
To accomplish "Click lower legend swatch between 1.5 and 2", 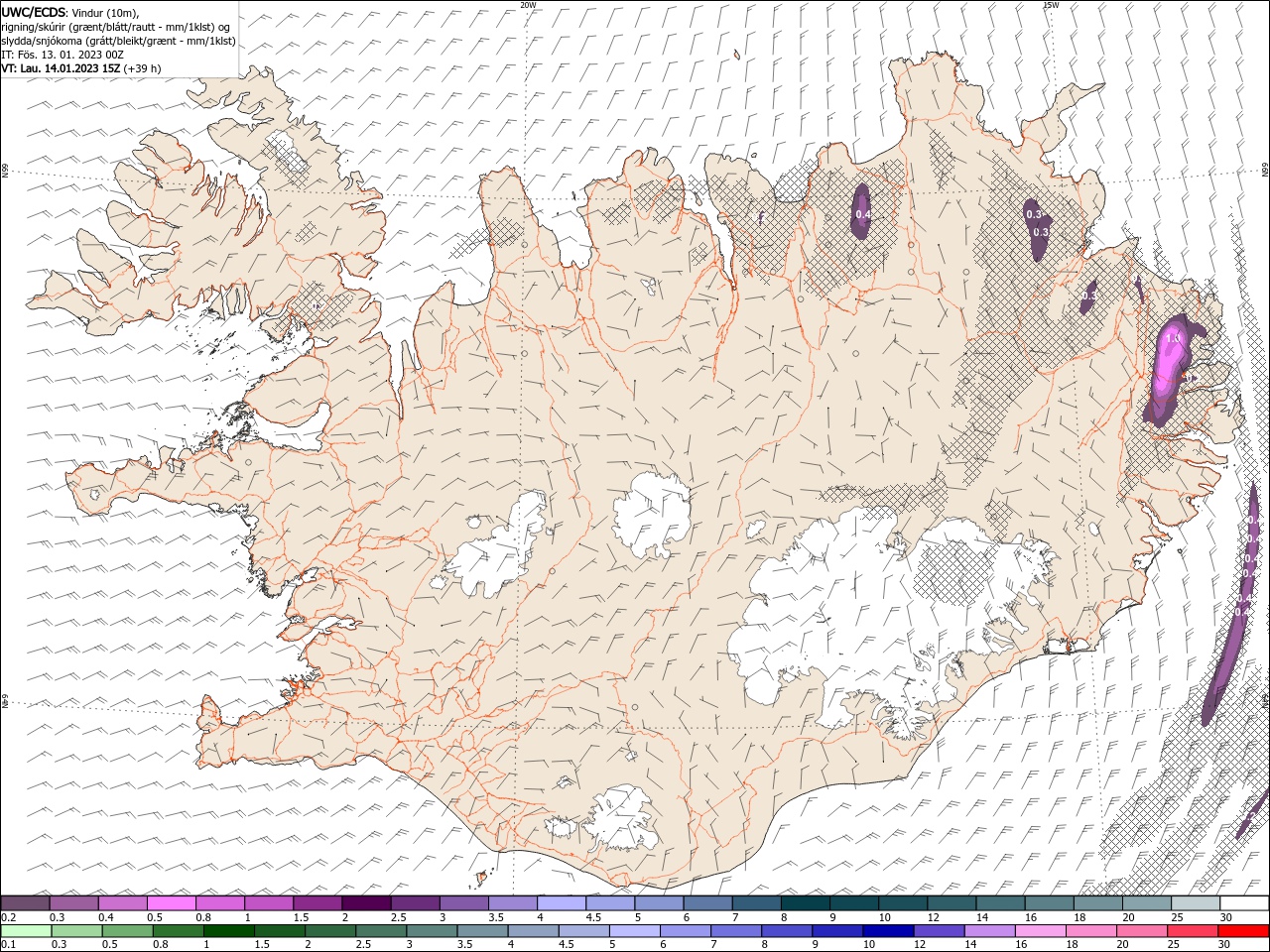I will tap(279, 931).
